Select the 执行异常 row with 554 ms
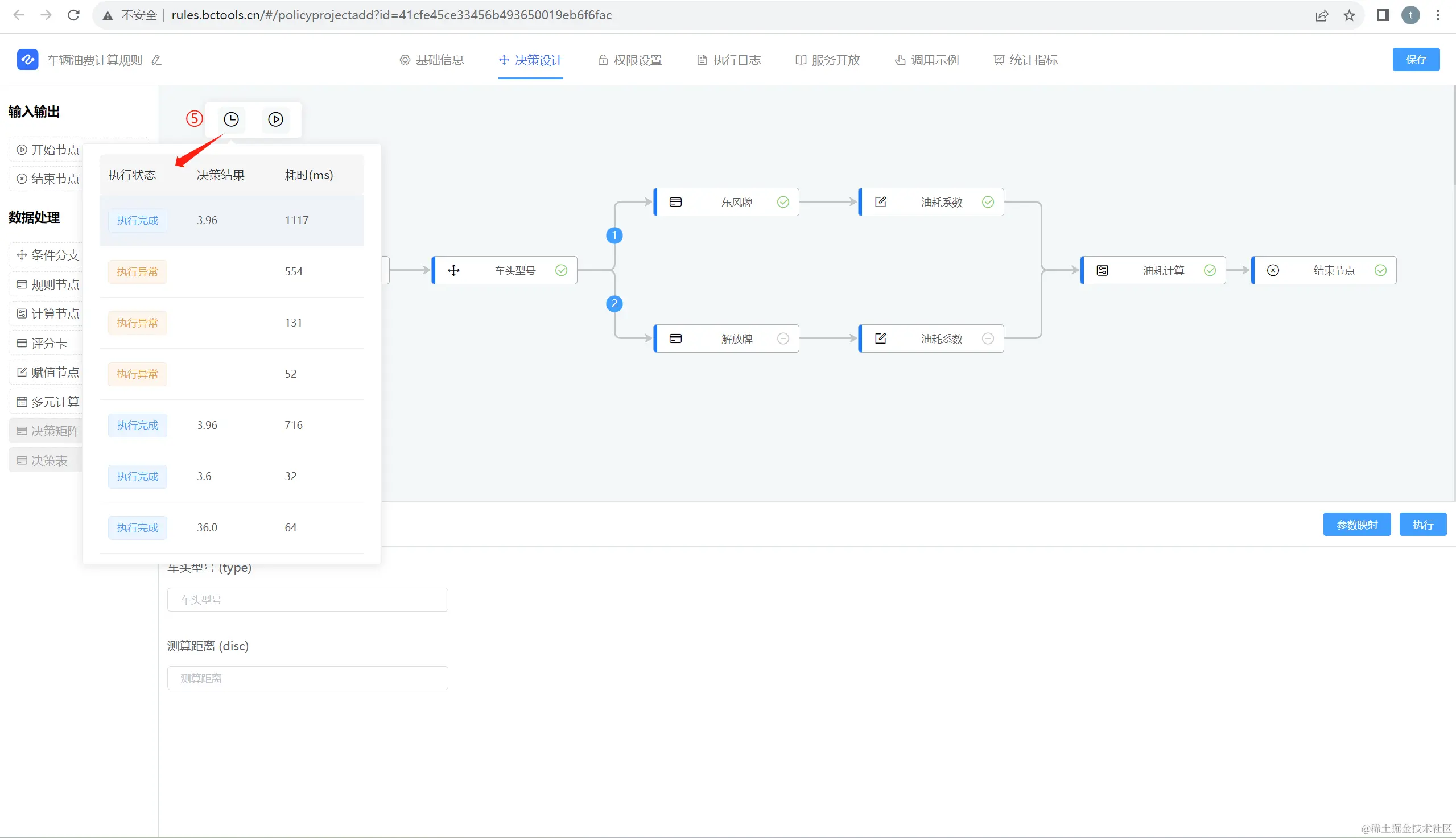 click(x=232, y=272)
